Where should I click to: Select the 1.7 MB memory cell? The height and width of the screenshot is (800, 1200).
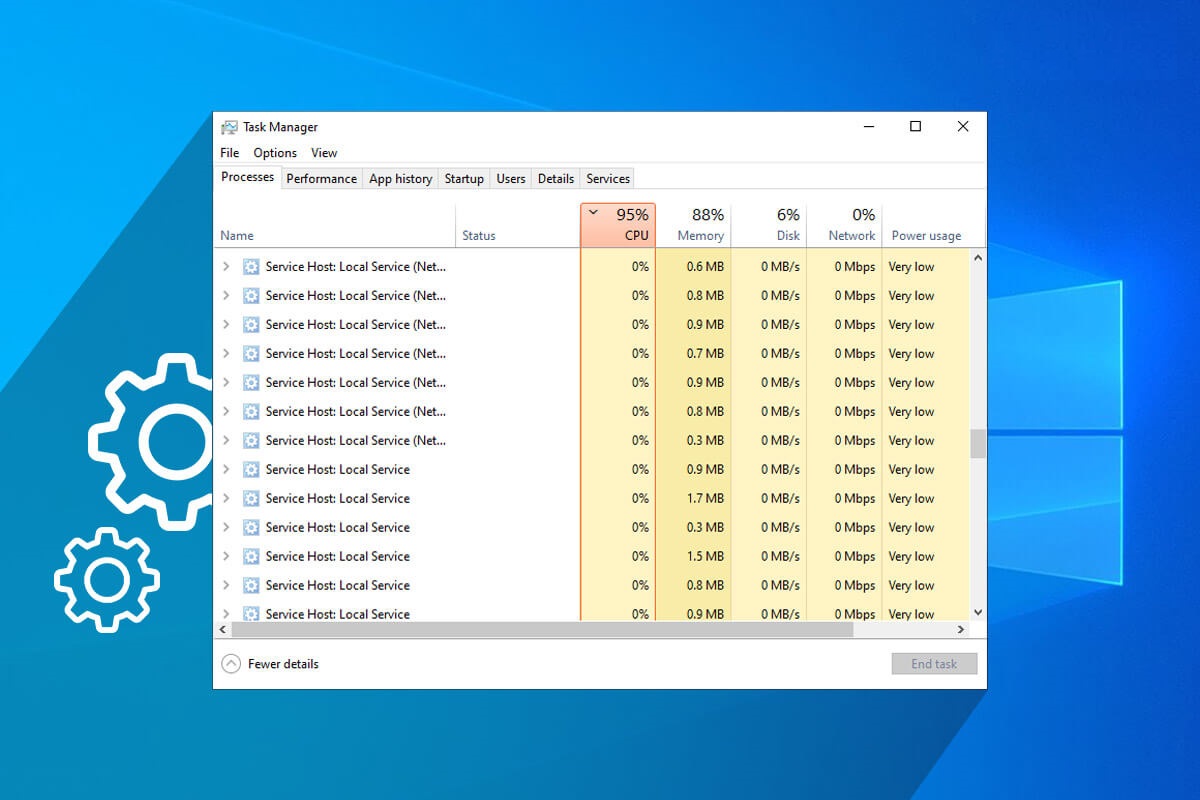pos(693,498)
